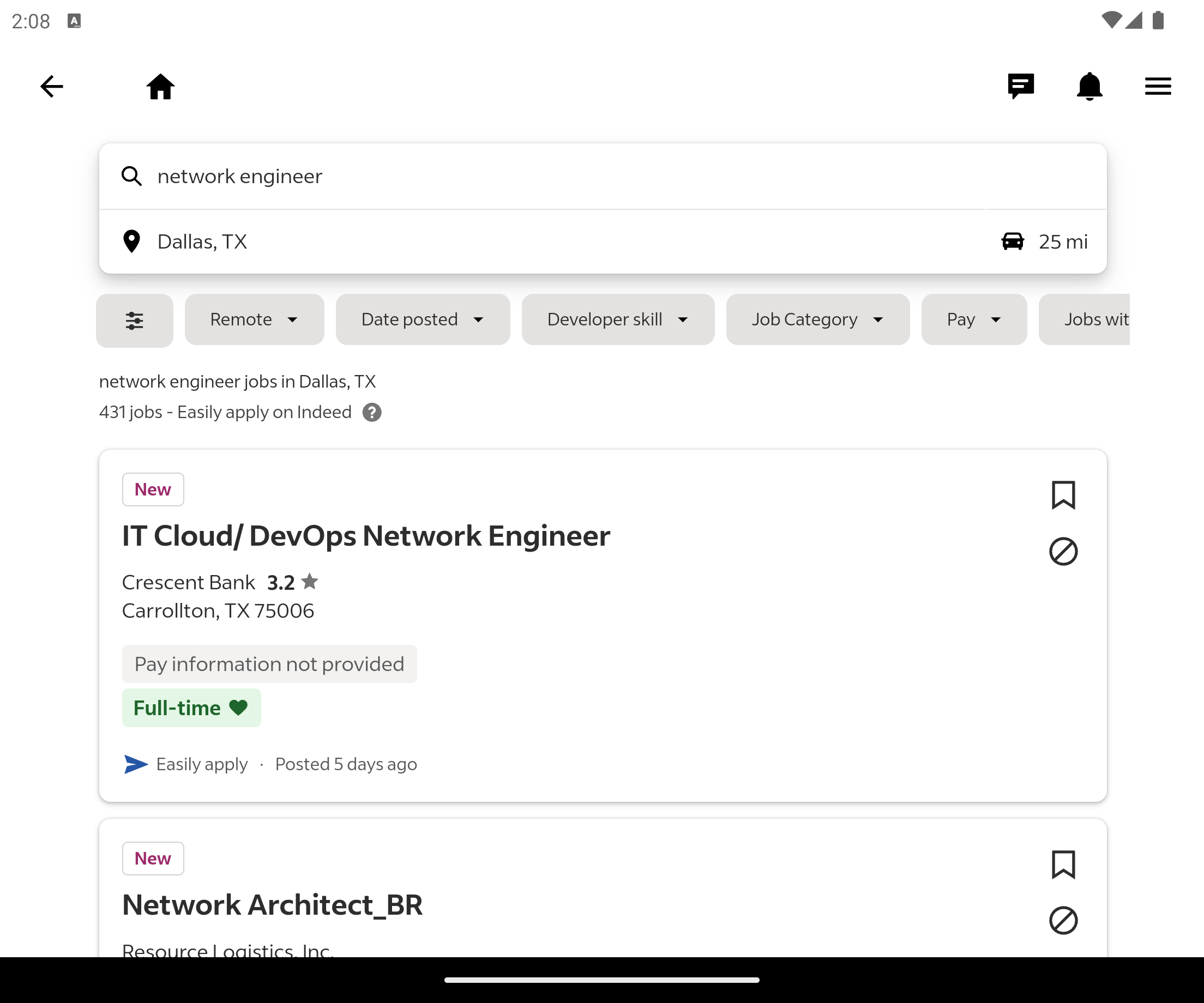Screen dimensions: 1204x1003
Task: Click 'Posted 5 days ago' text
Action: [x=346, y=764]
